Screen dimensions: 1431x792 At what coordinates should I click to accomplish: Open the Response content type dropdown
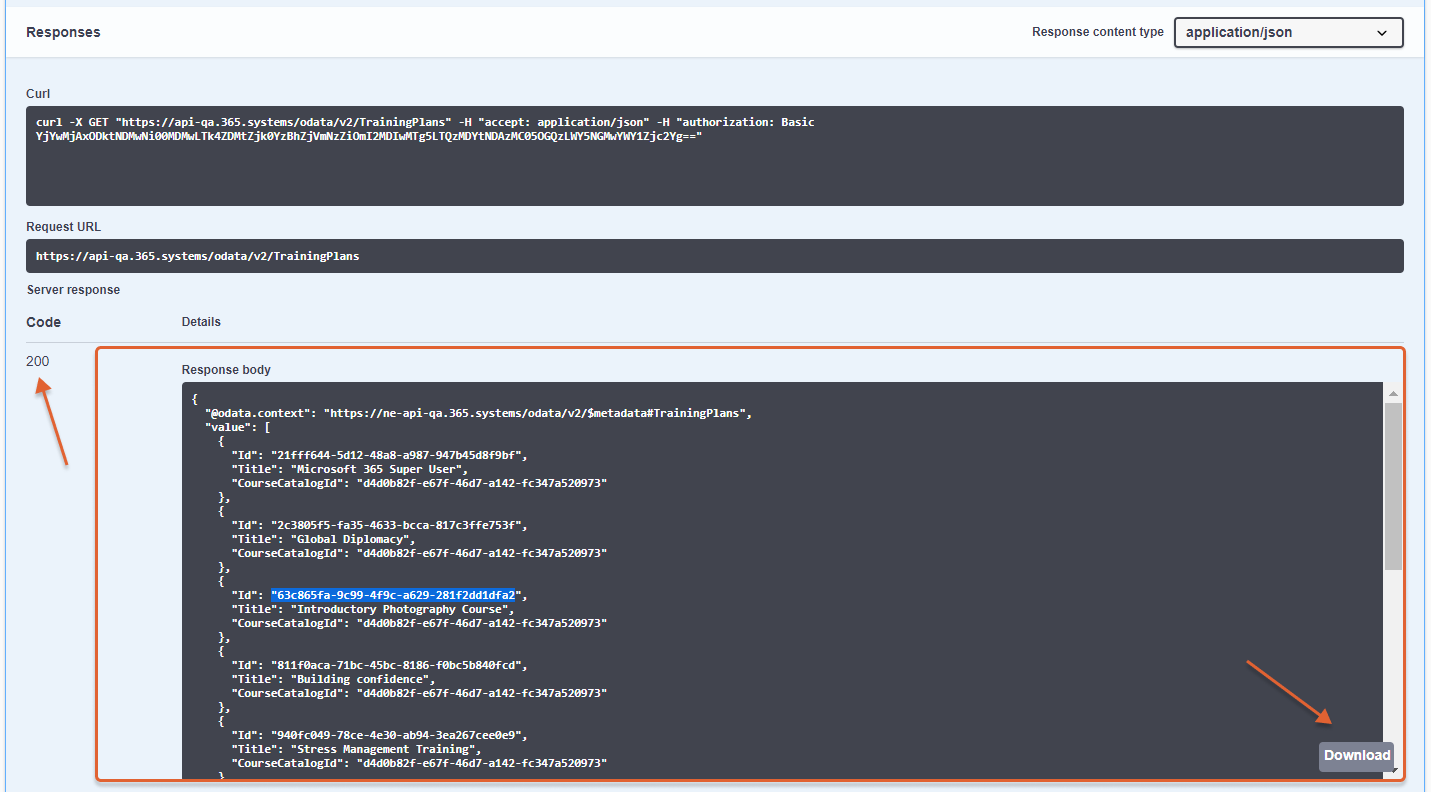pyautogui.click(x=1287, y=33)
